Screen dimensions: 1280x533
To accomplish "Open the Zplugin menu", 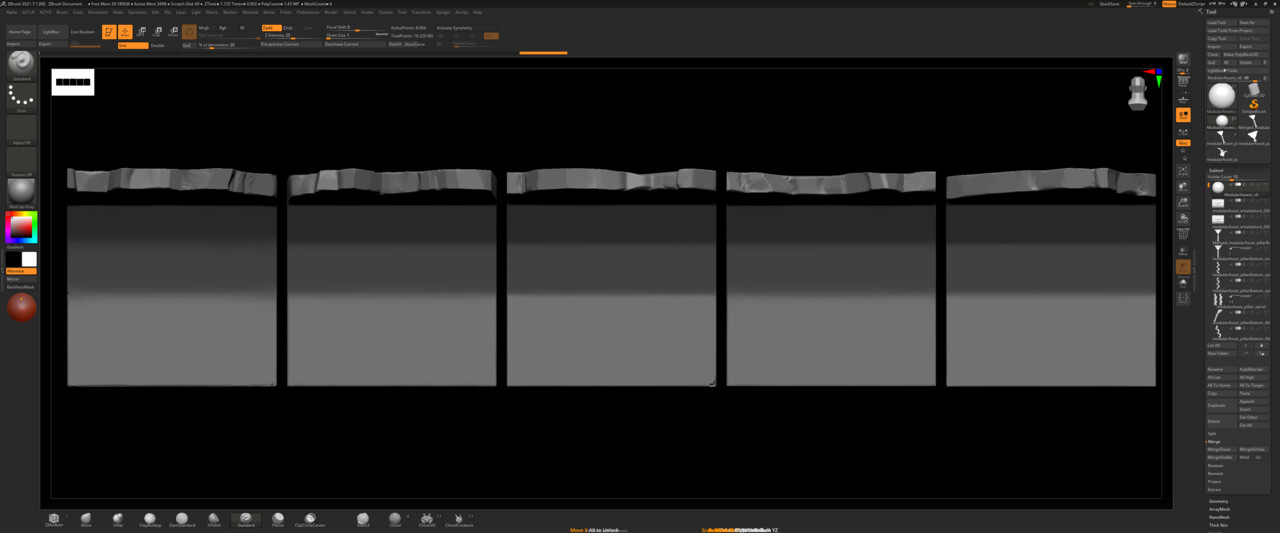I will [x=443, y=12].
